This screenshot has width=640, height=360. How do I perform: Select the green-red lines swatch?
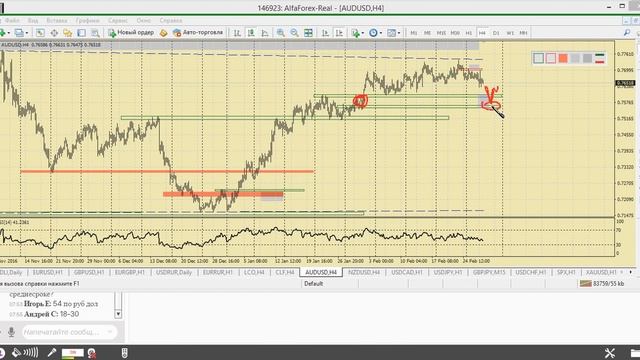point(600,58)
